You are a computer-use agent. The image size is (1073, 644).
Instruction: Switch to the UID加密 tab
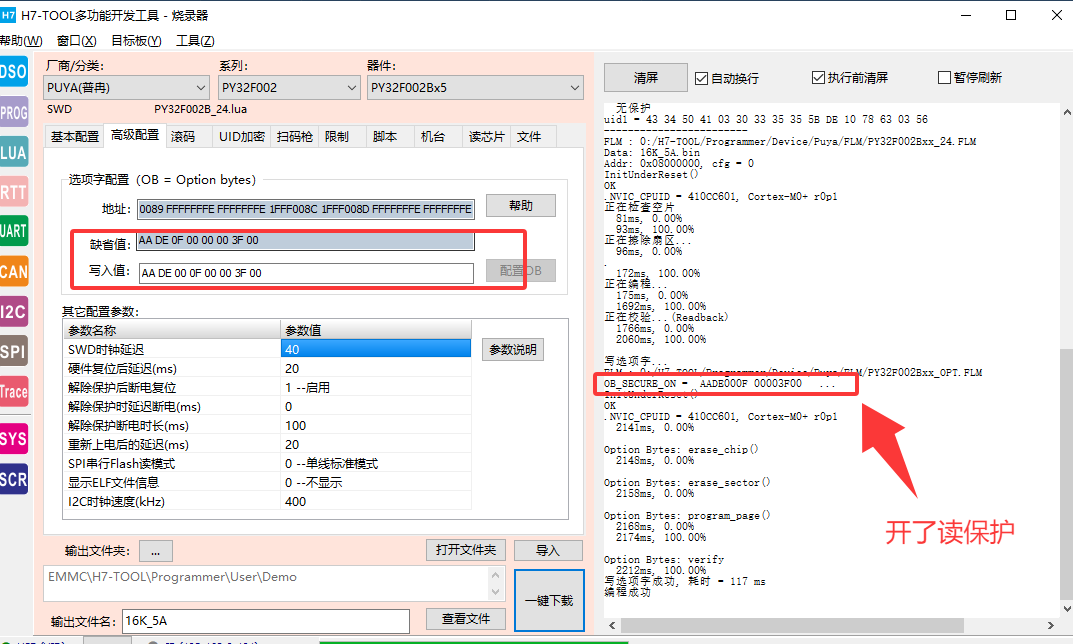click(242, 137)
